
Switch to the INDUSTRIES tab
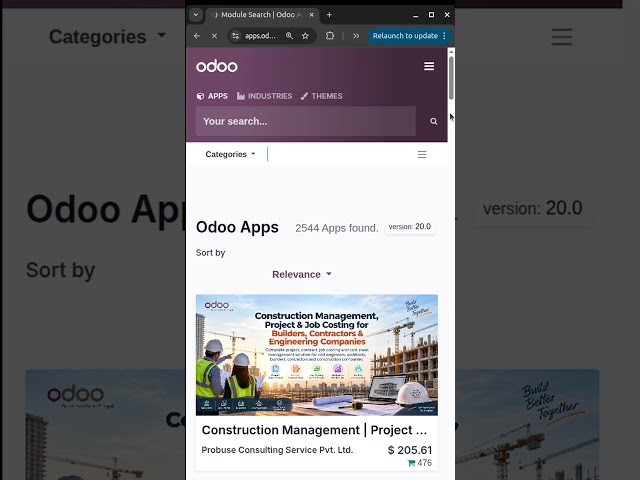point(264,96)
